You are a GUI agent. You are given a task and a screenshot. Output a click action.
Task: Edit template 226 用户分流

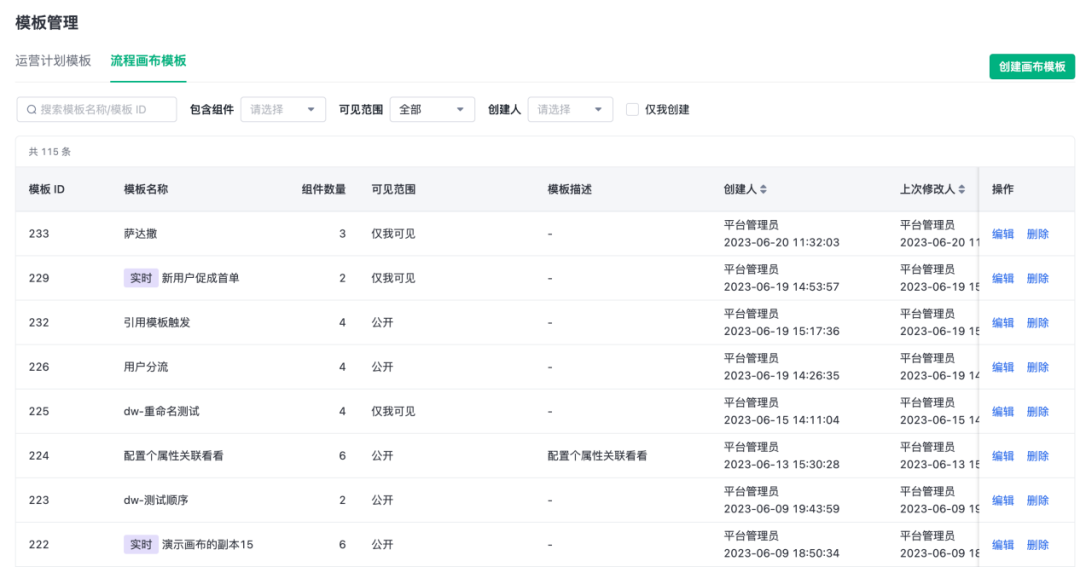tap(1003, 367)
